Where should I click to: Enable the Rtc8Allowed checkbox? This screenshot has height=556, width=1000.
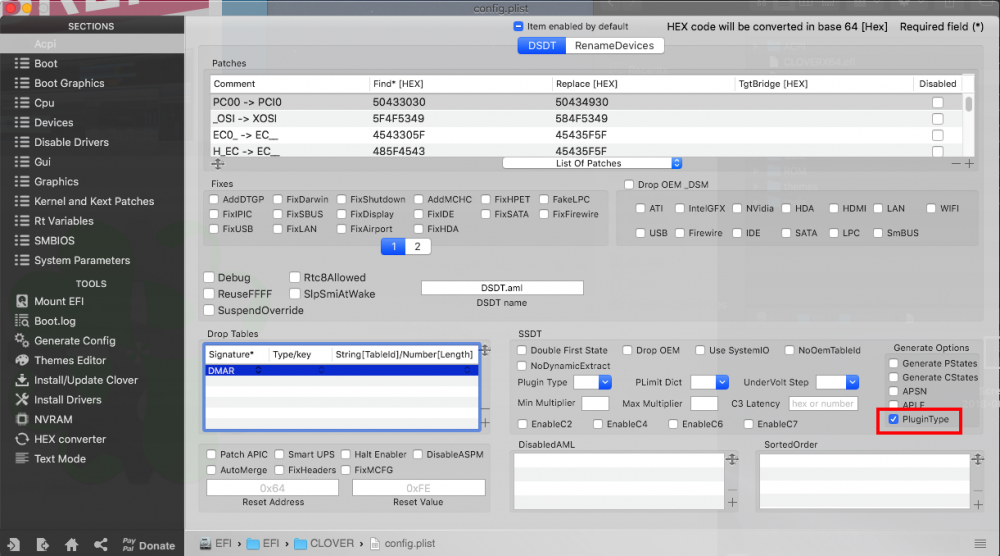click(295, 277)
